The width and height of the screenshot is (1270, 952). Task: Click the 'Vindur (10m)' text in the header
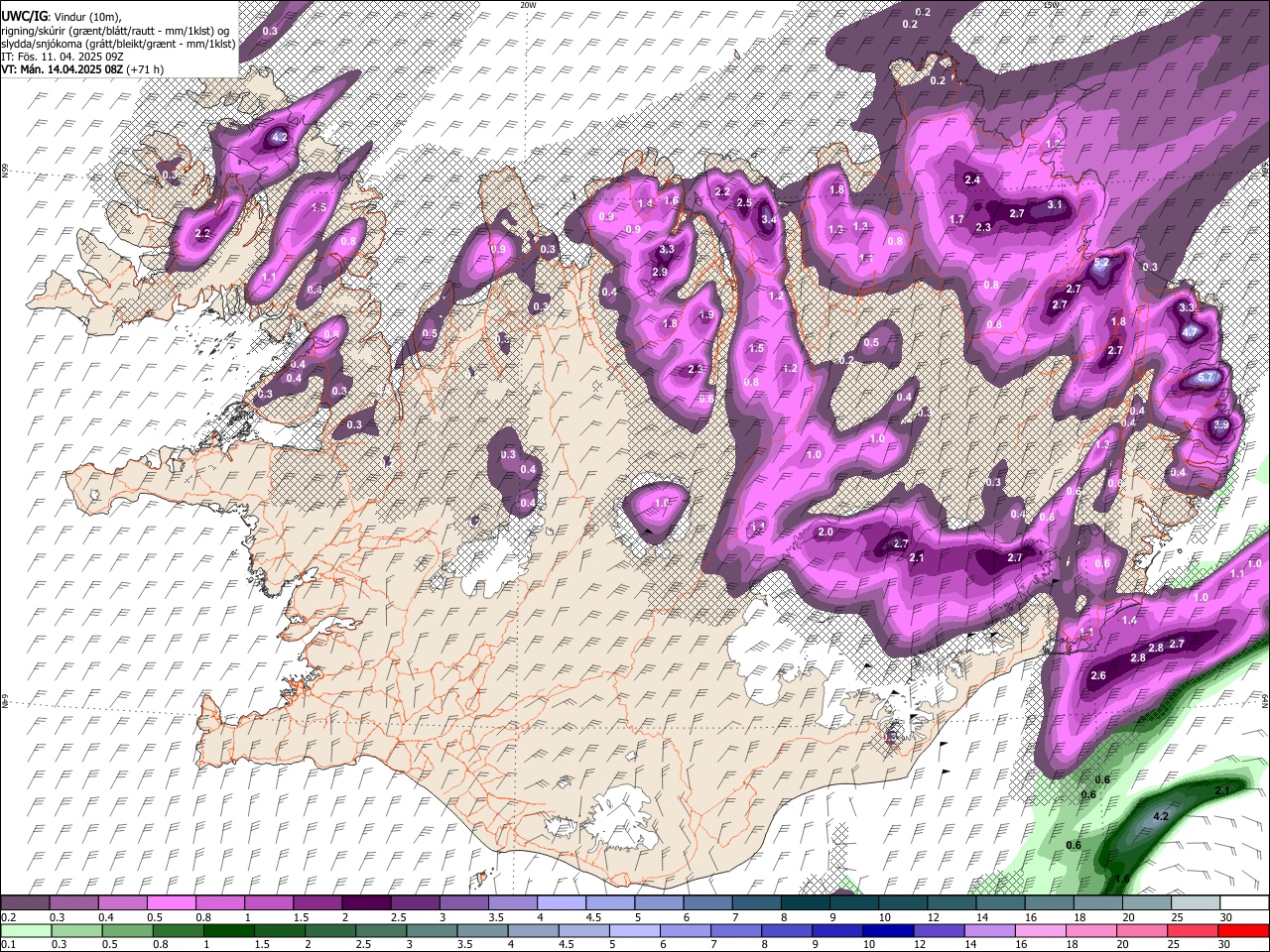87,17
